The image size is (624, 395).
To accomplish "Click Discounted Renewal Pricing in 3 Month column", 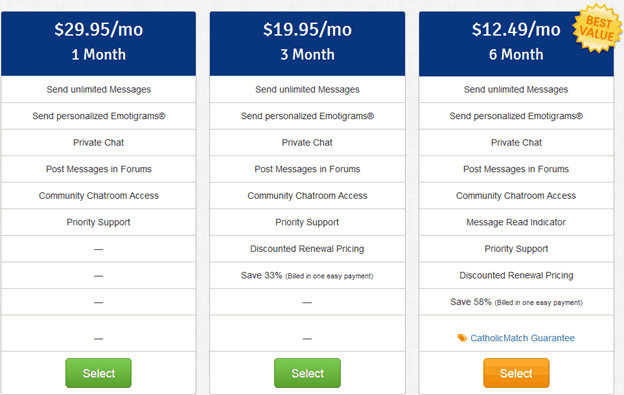I will click(307, 249).
